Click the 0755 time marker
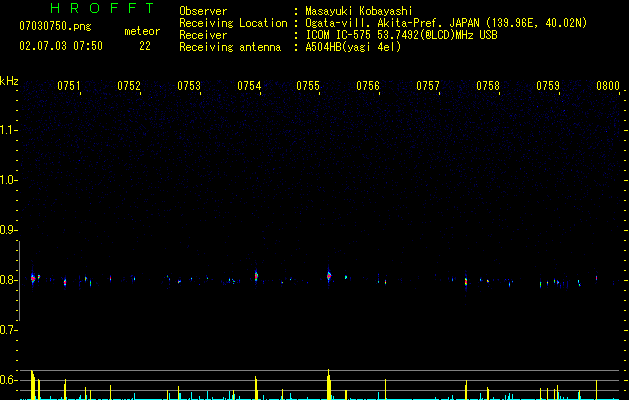Screen dimensions: 629x400 coord(308,86)
